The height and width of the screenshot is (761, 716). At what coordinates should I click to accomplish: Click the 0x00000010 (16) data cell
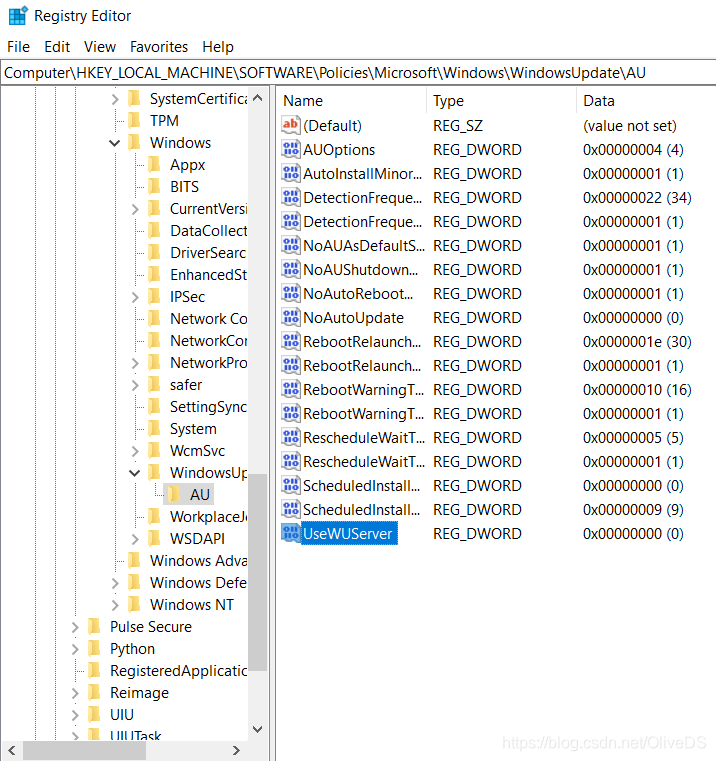(x=637, y=389)
